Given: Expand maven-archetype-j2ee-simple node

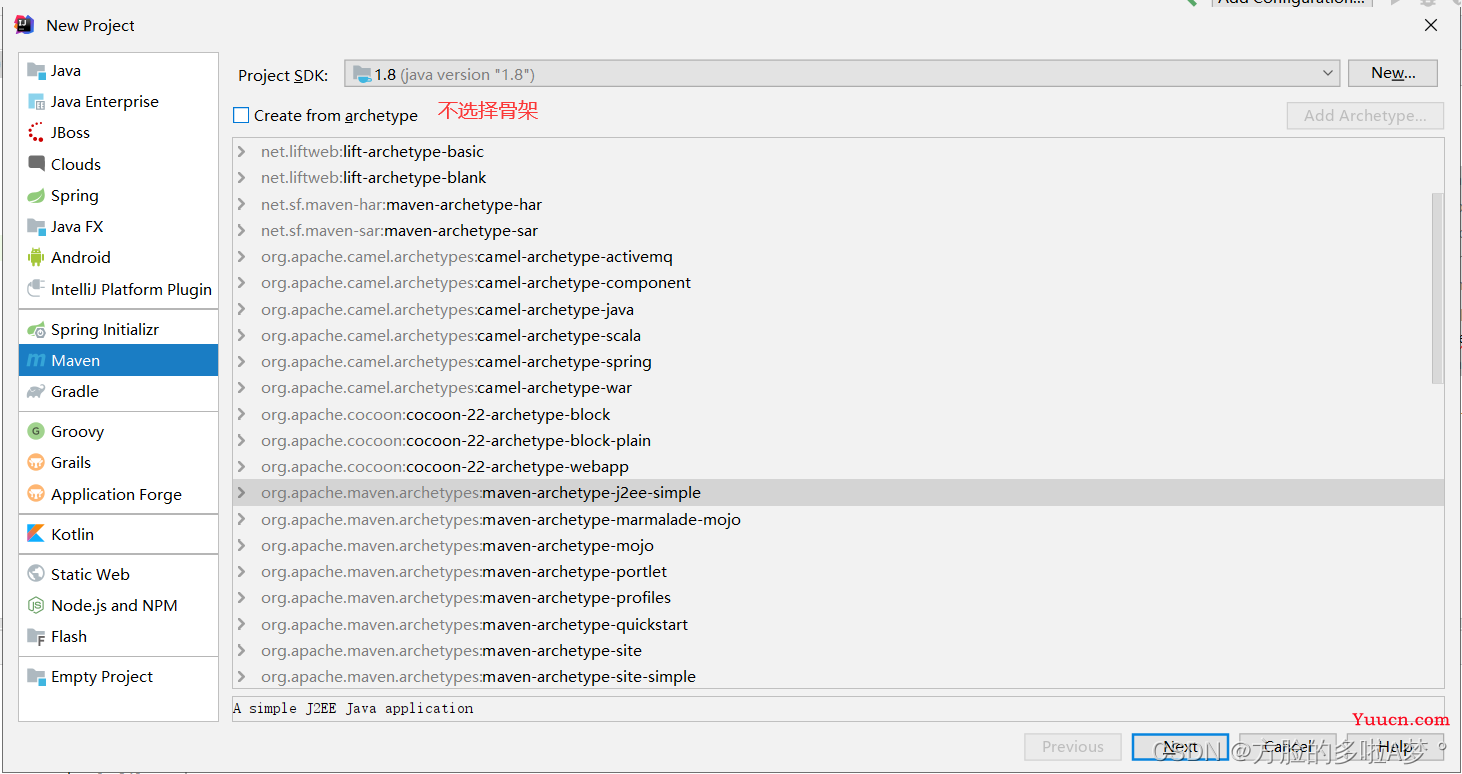Looking at the screenshot, I should [x=241, y=493].
